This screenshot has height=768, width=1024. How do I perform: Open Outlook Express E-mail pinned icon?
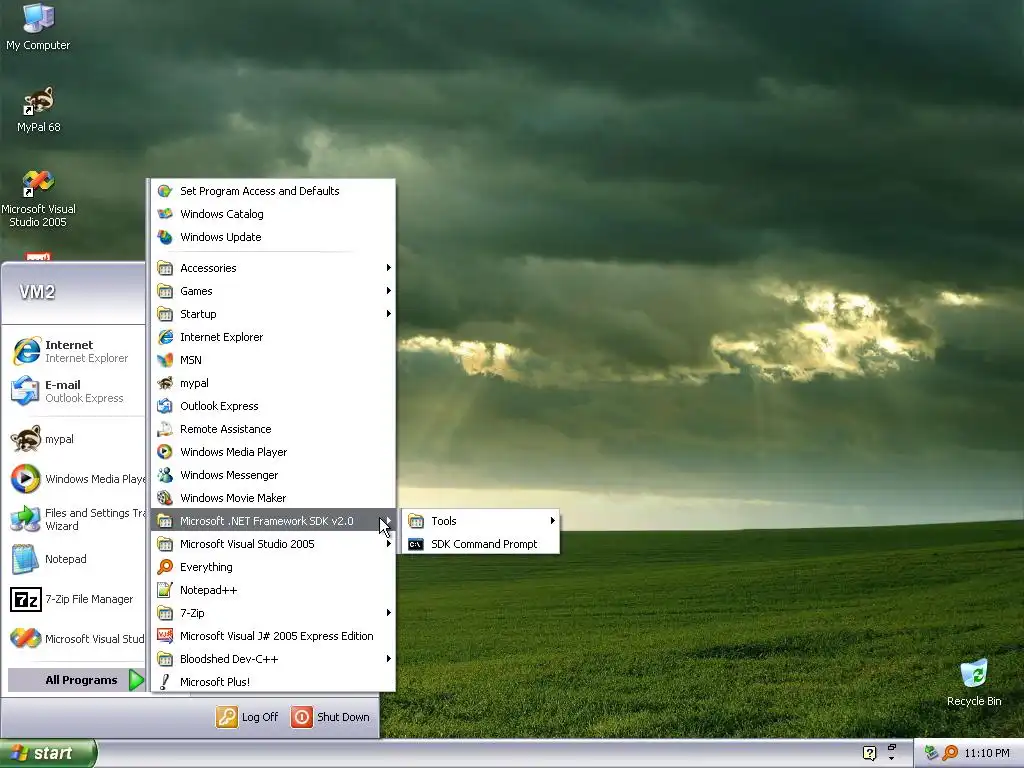tap(25, 391)
